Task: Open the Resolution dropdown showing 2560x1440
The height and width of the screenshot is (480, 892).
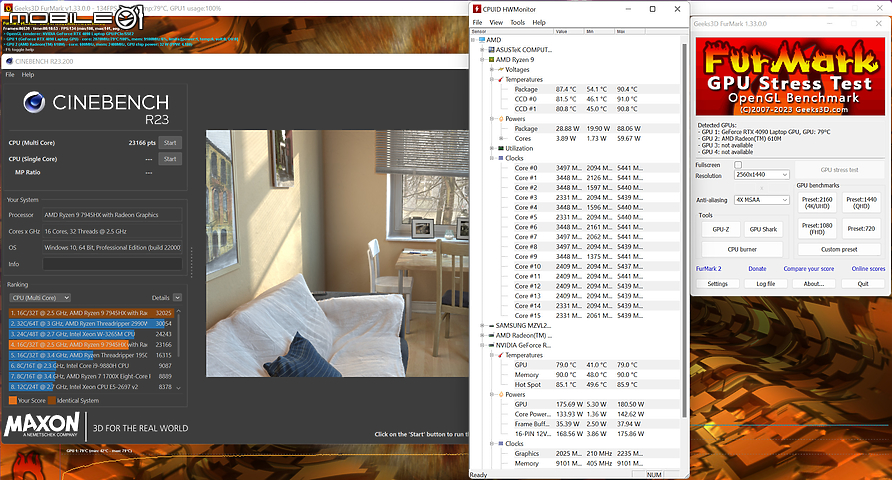Action: click(761, 175)
